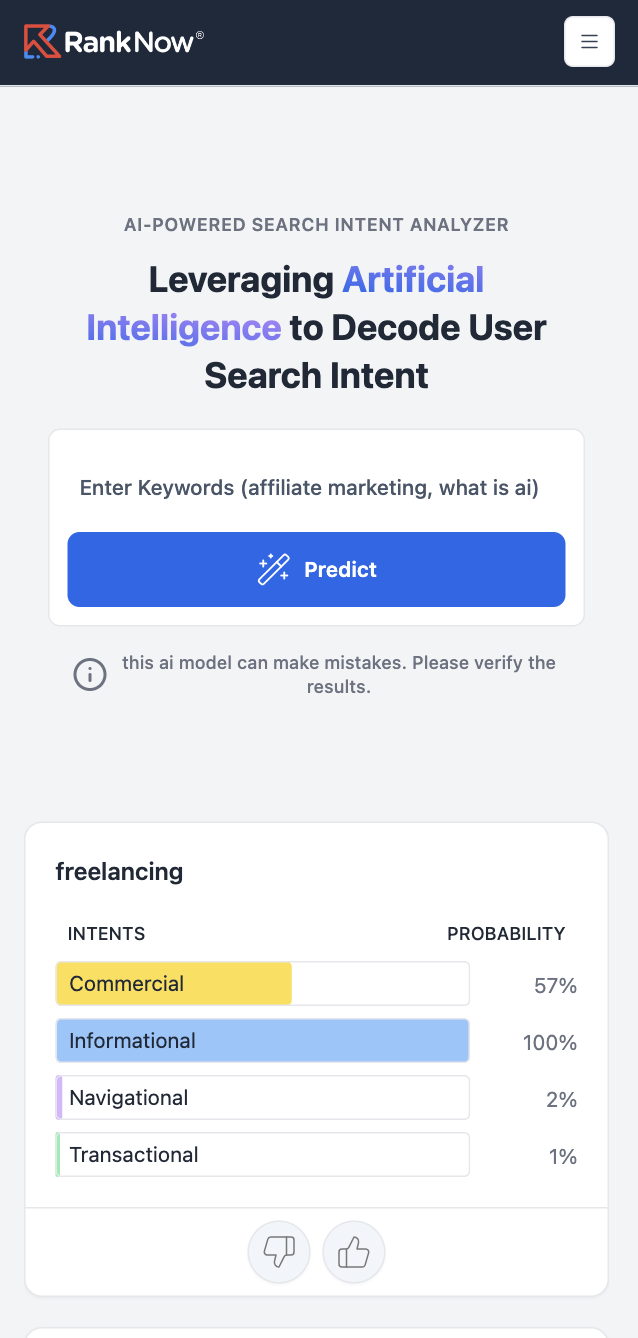Viewport: 638px width, 1338px height.
Task: Click the blue Informational intent bar
Action: point(262,1041)
